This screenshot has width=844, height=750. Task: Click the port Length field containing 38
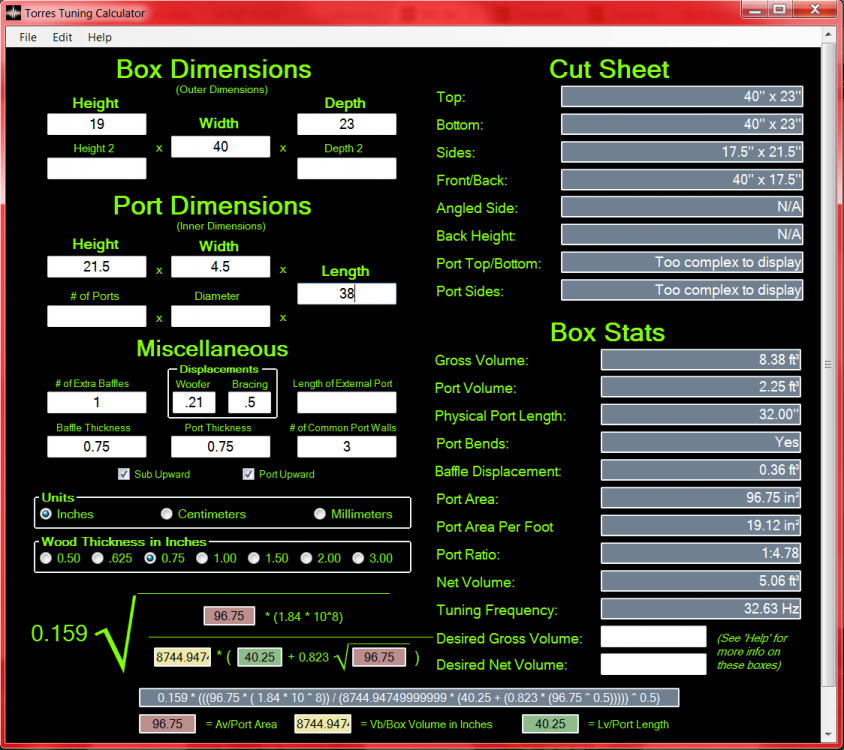point(347,294)
